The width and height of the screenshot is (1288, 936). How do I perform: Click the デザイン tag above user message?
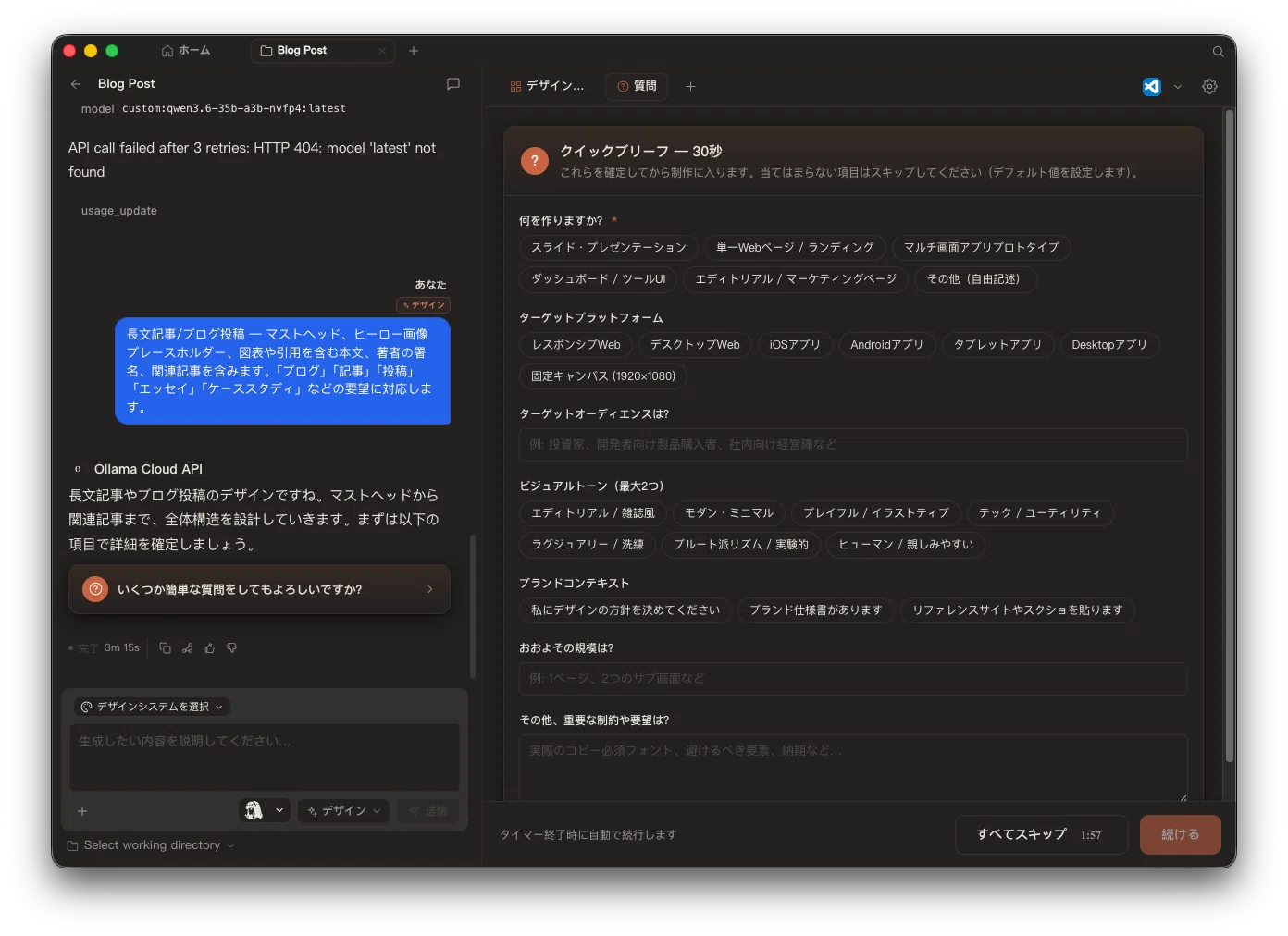click(x=424, y=305)
